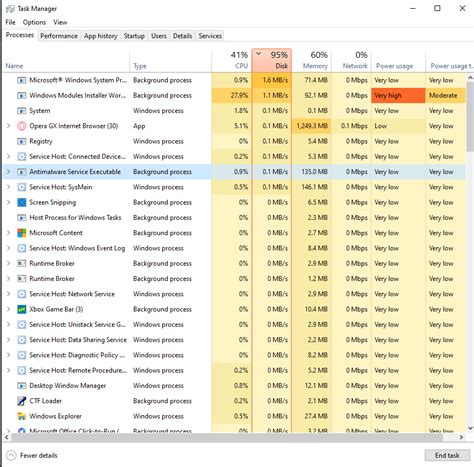Click the Service Host: Remote Procedure icon
This screenshot has width=474, height=467.
pos(22,370)
